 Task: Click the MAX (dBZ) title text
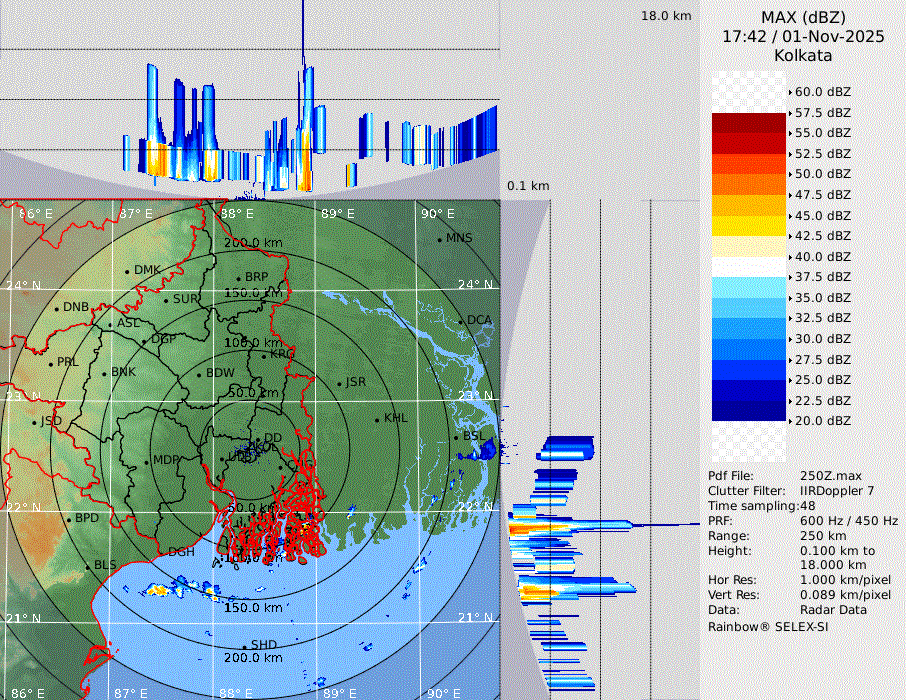click(x=803, y=17)
